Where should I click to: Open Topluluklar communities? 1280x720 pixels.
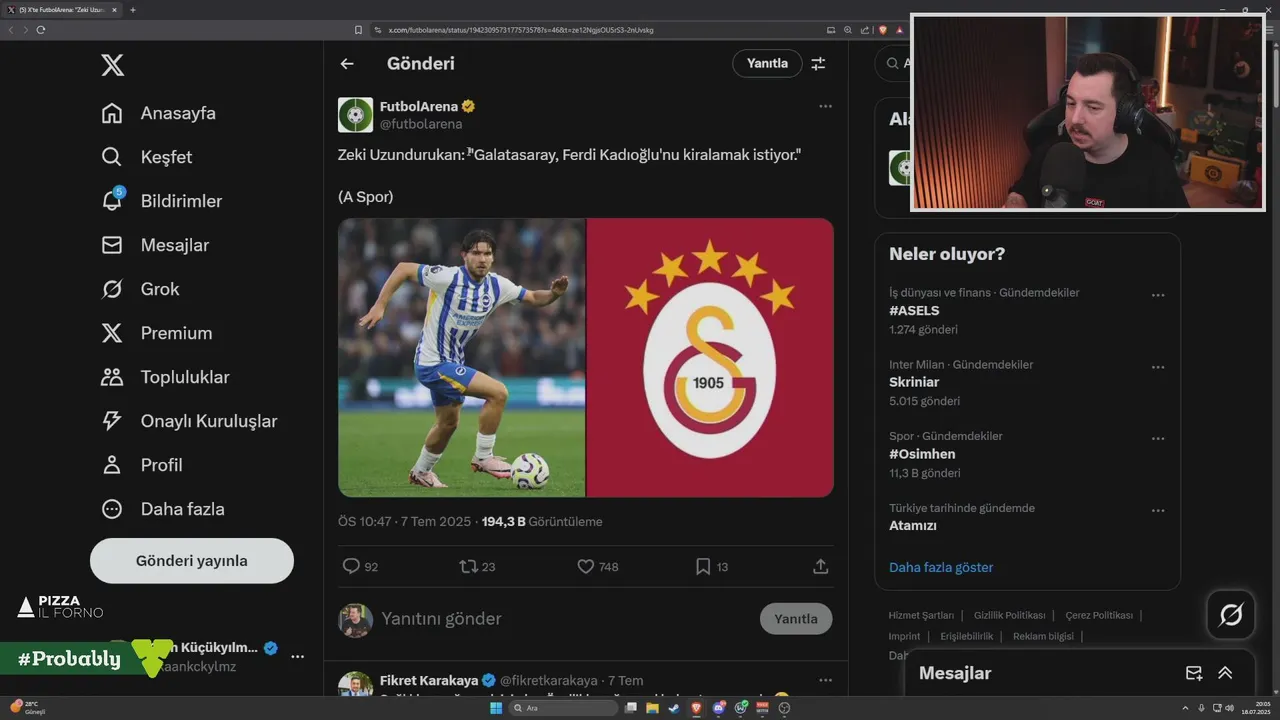165,377
